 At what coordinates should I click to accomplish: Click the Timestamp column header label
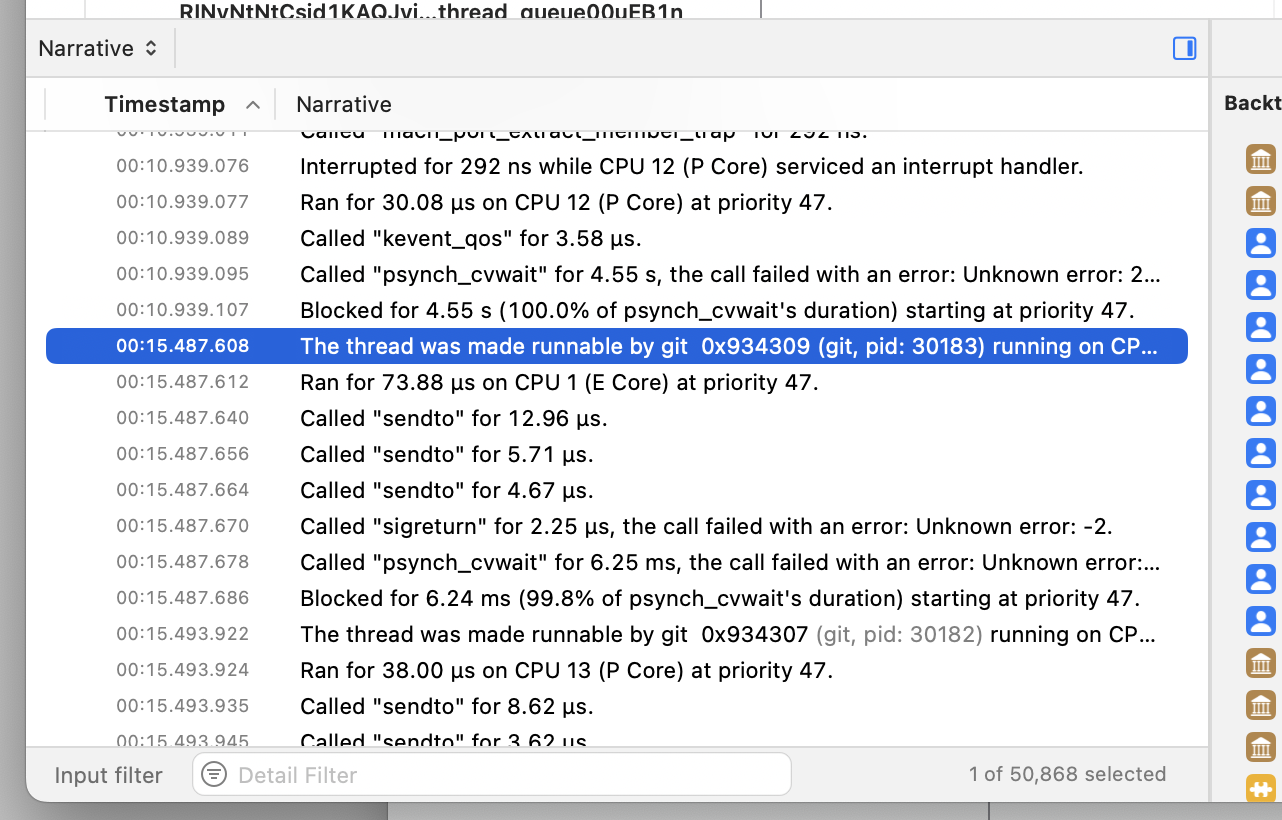[164, 105]
